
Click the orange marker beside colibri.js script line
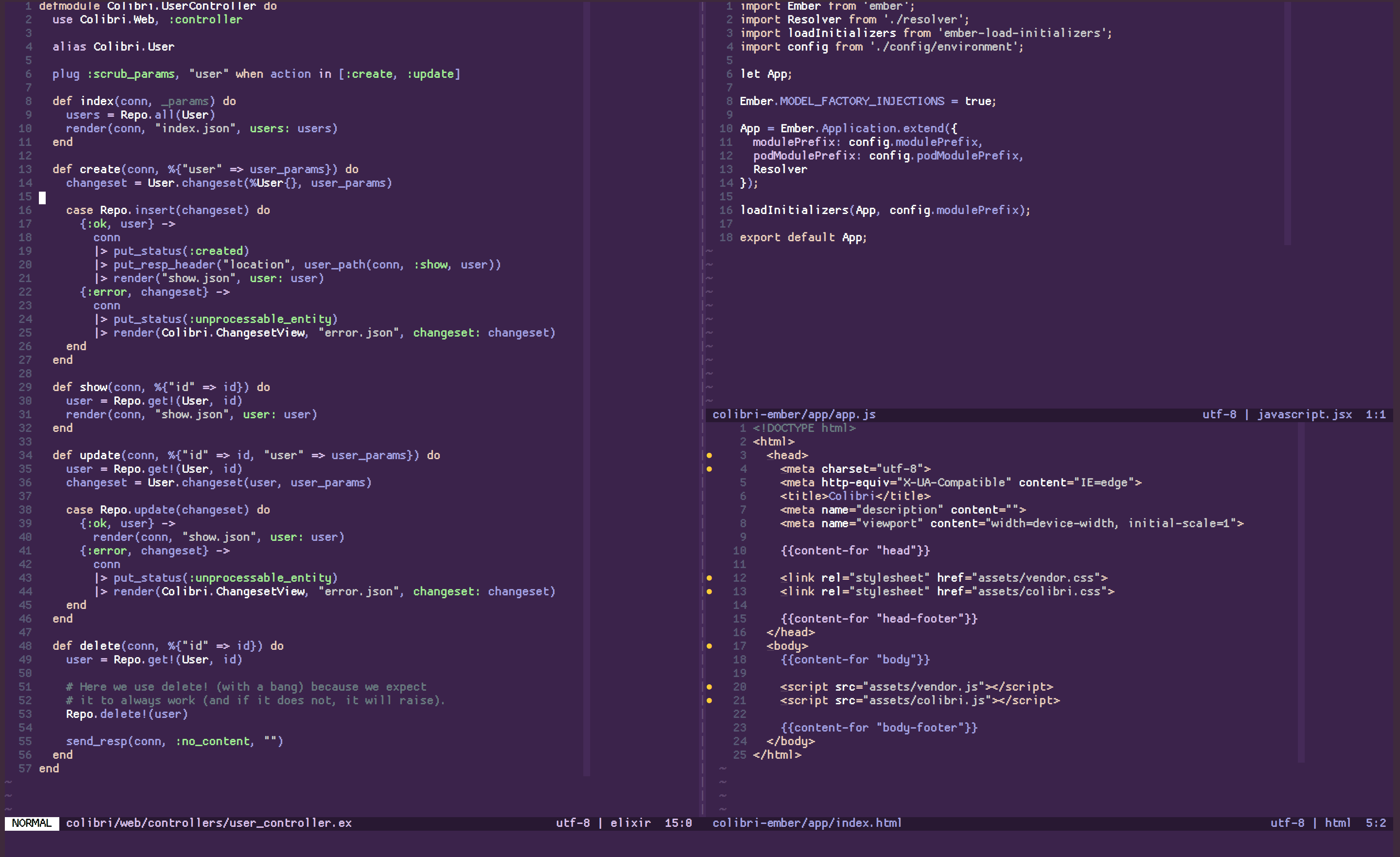pos(709,700)
